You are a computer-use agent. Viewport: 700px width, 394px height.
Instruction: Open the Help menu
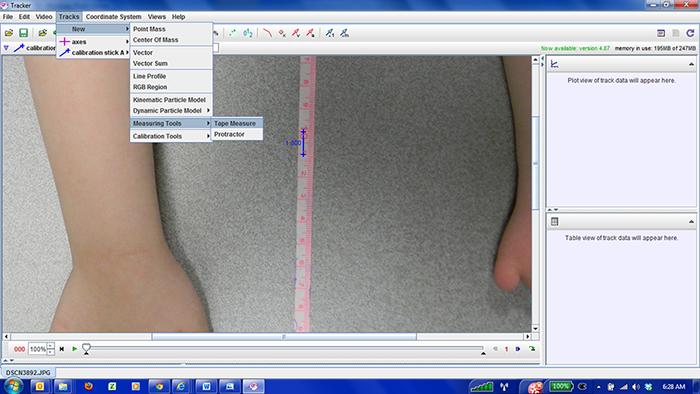click(179, 17)
